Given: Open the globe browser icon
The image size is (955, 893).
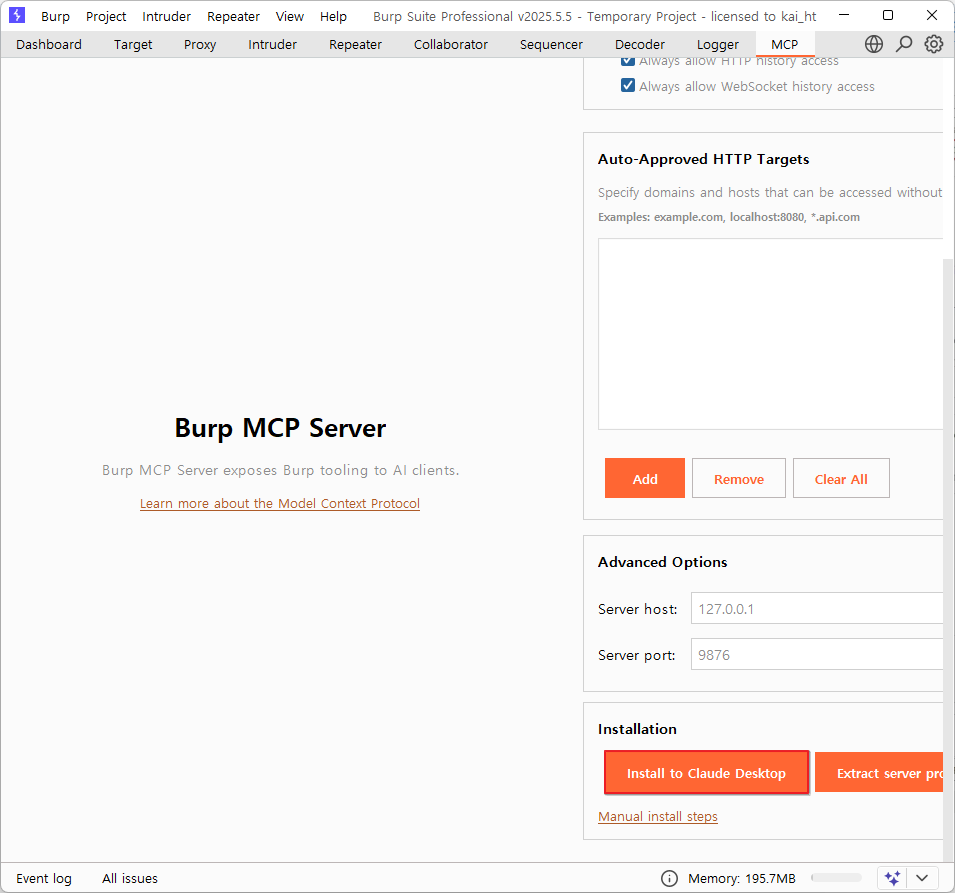Looking at the screenshot, I should tap(873, 44).
